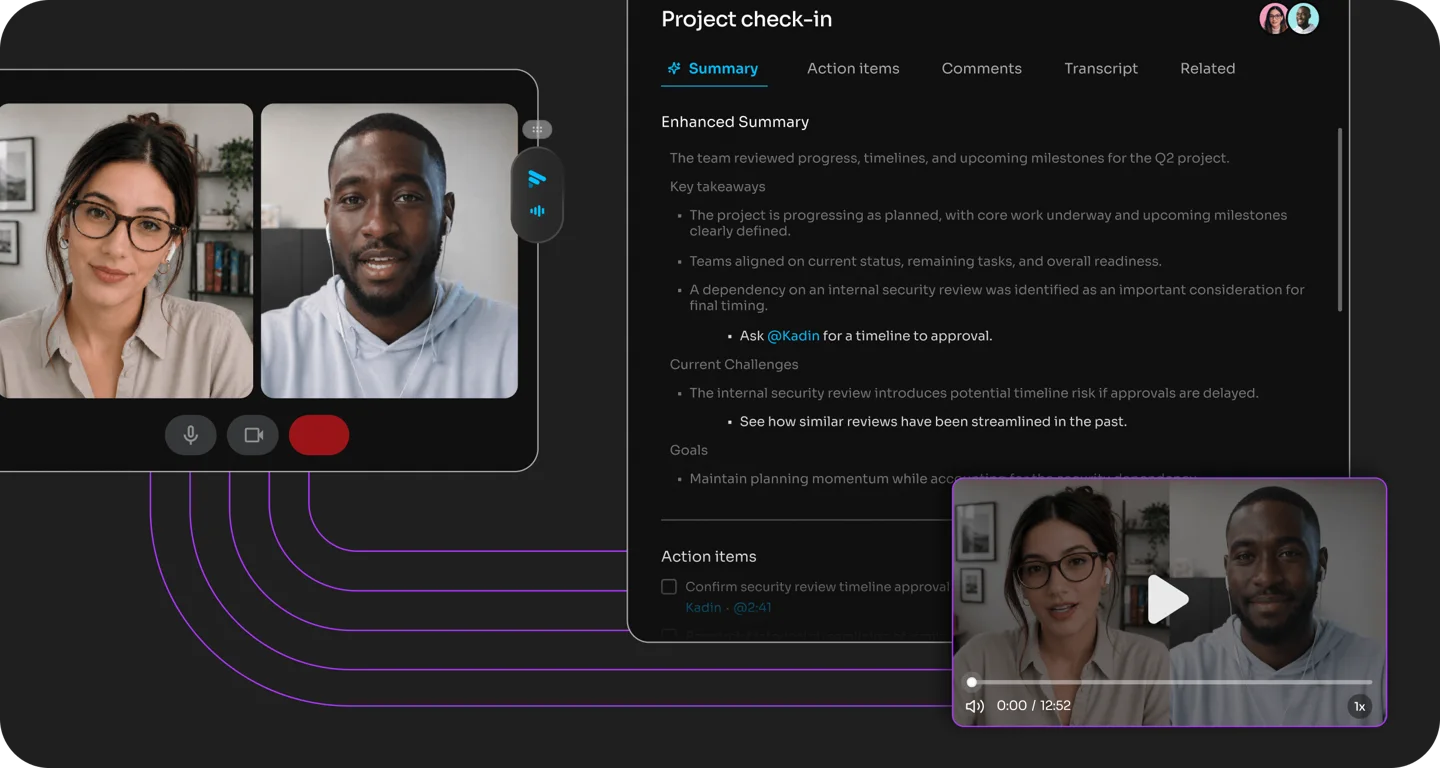Click the "Project check-in" title
Viewport: 1440px width, 768px height.
747,19
